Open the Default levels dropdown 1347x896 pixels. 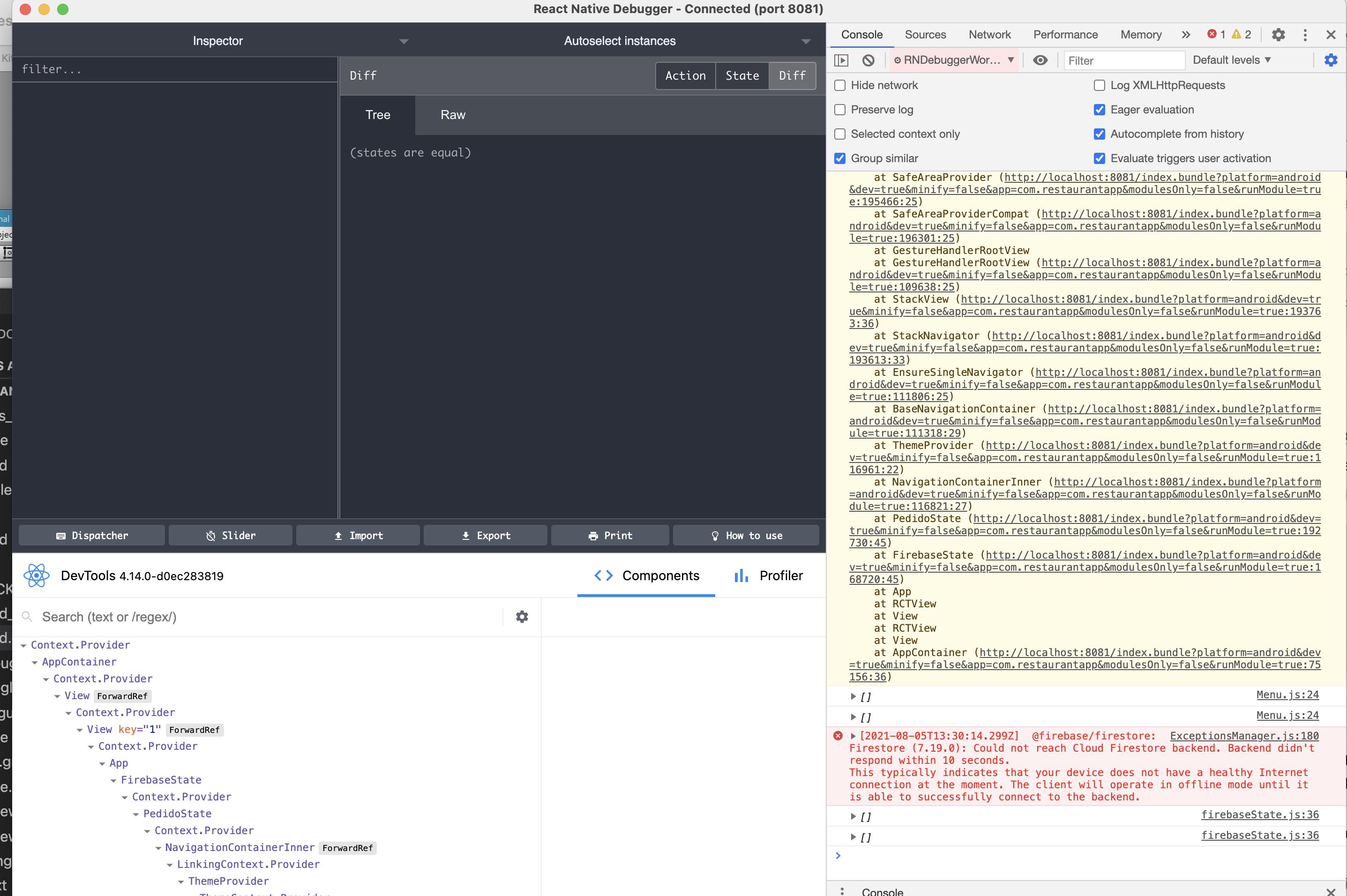click(x=1232, y=60)
